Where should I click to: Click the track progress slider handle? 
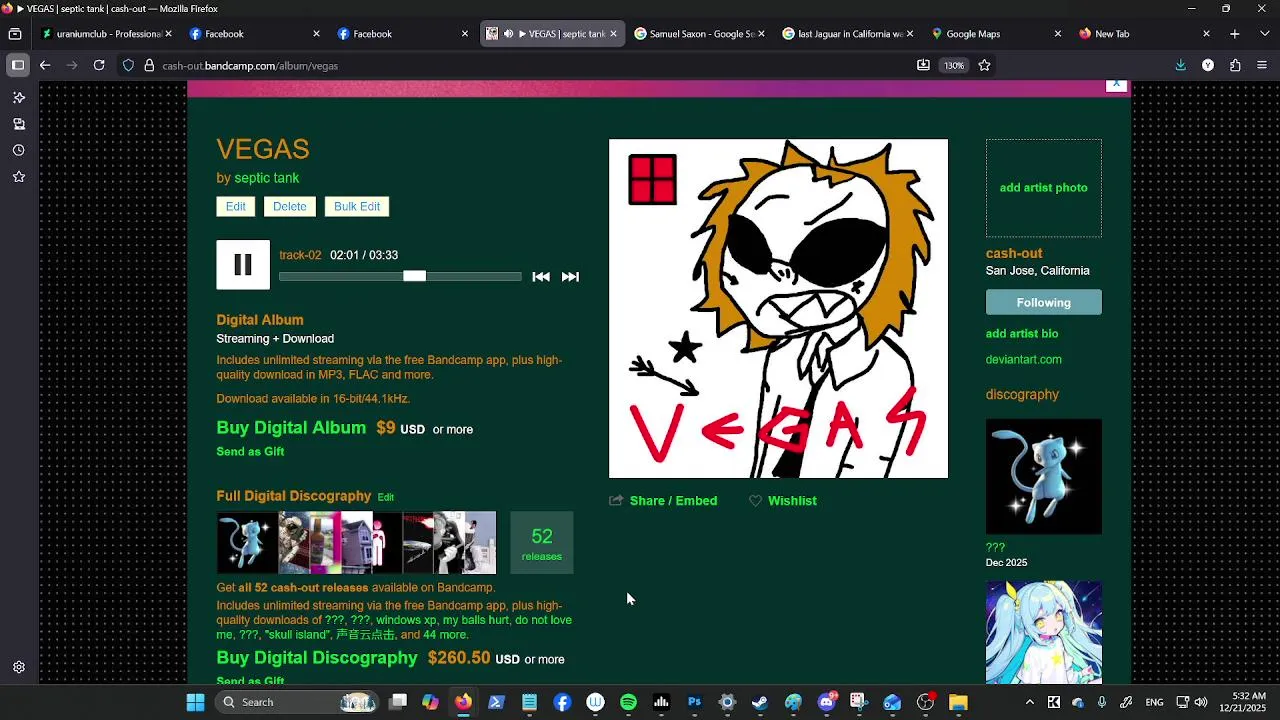pos(414,276)
